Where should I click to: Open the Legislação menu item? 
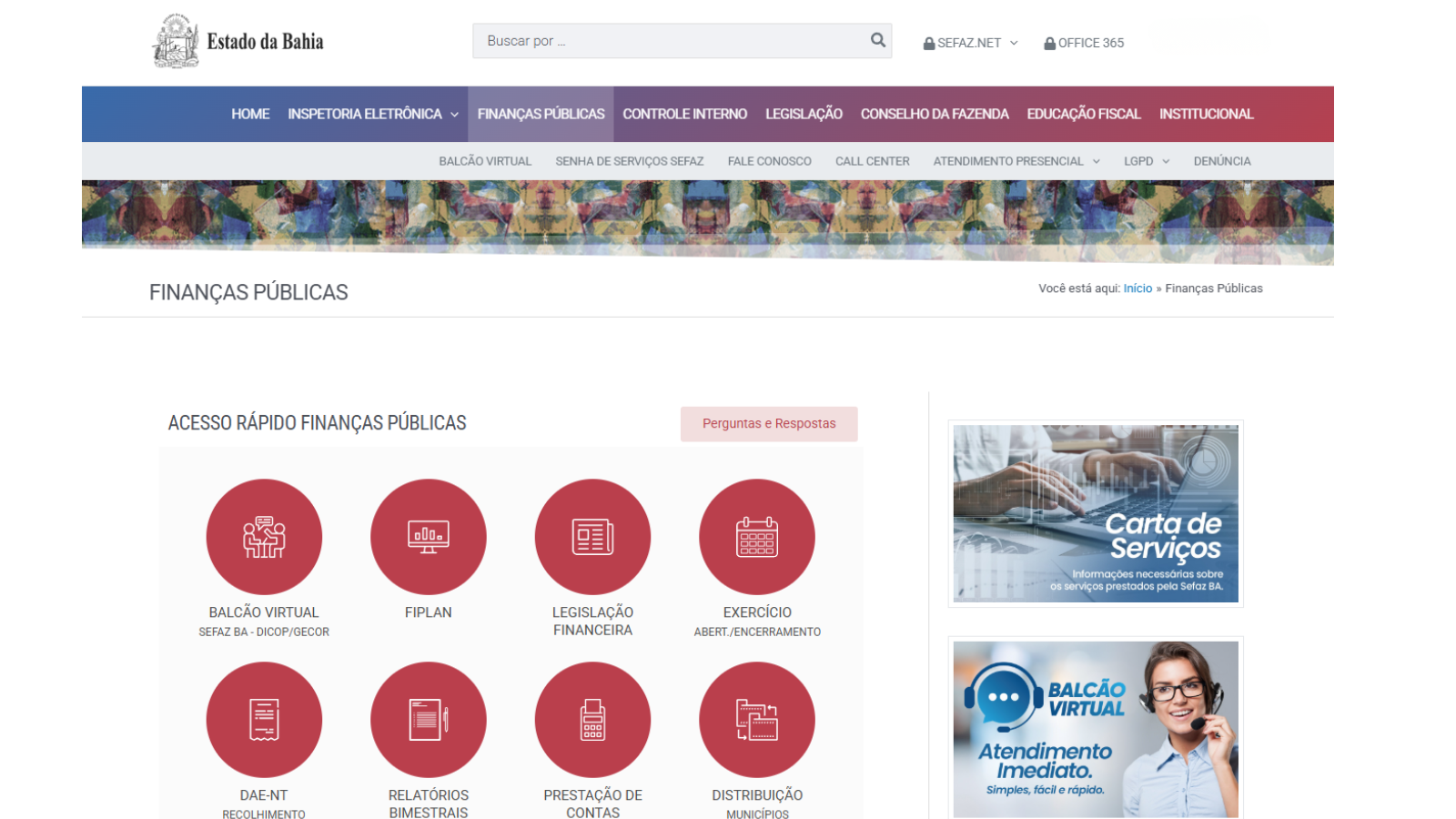point(804,114)
